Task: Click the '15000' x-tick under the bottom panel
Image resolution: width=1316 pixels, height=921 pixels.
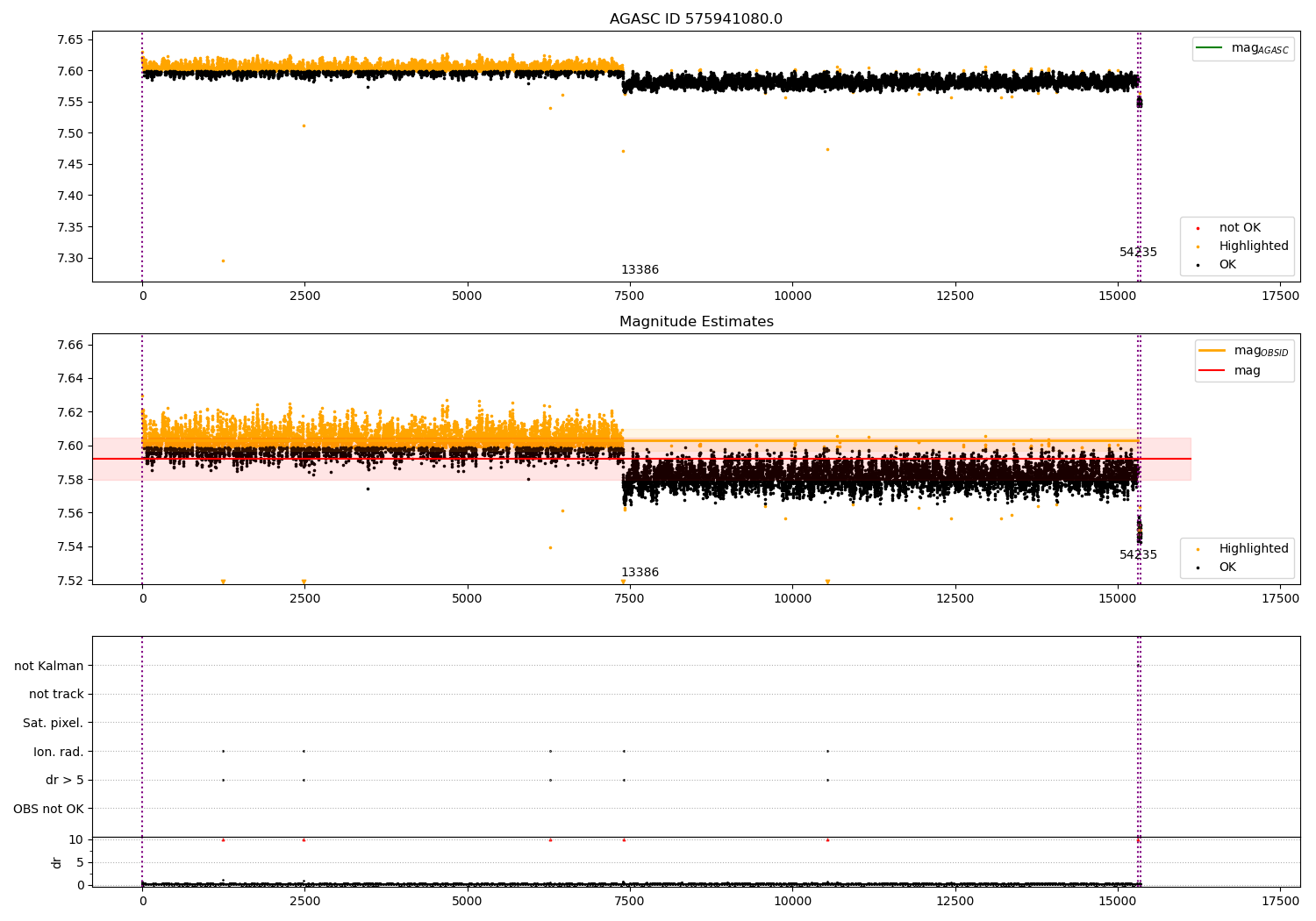Action: (1118, 902)
